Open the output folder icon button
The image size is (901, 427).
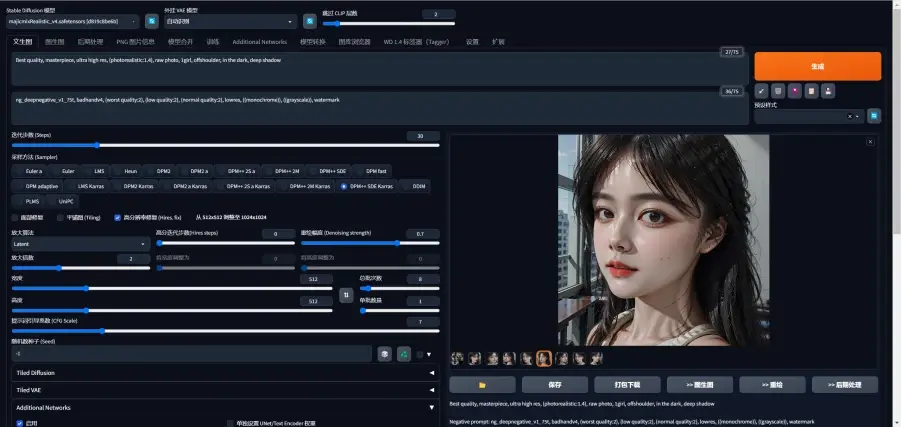(x=482, y=384)
